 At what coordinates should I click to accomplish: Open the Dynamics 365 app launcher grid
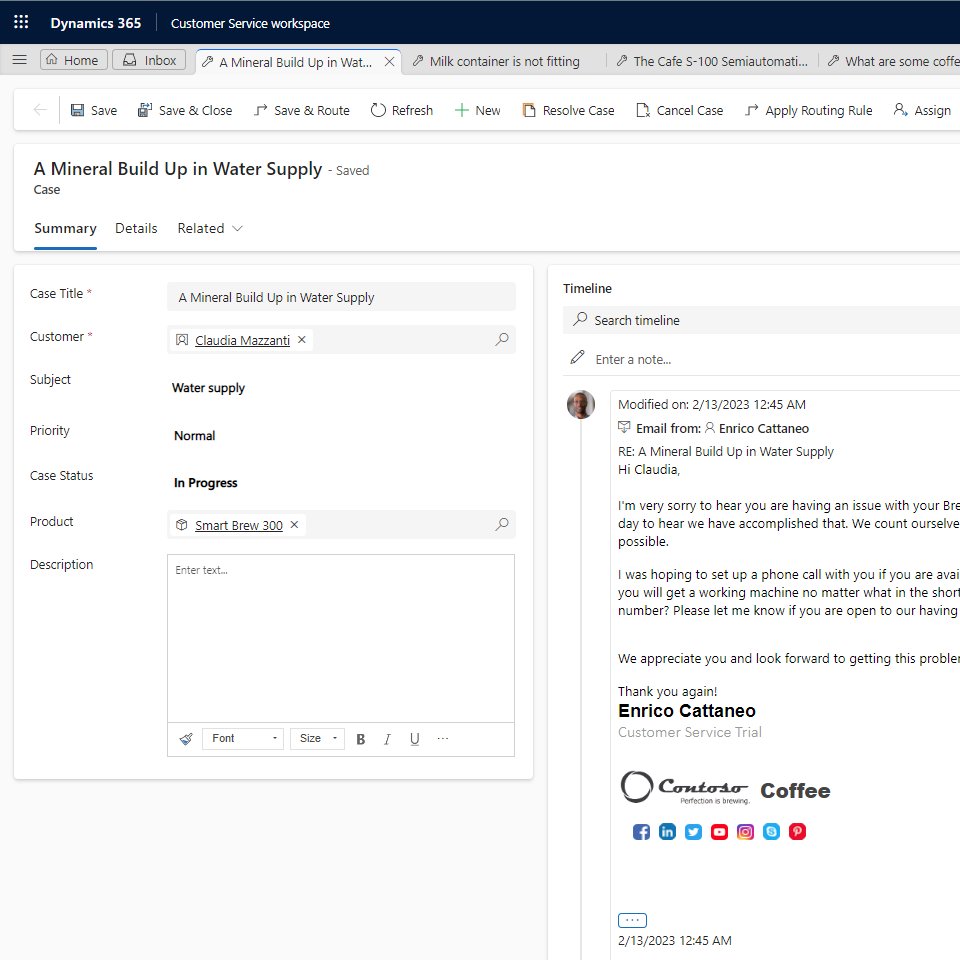click(21, 23)
